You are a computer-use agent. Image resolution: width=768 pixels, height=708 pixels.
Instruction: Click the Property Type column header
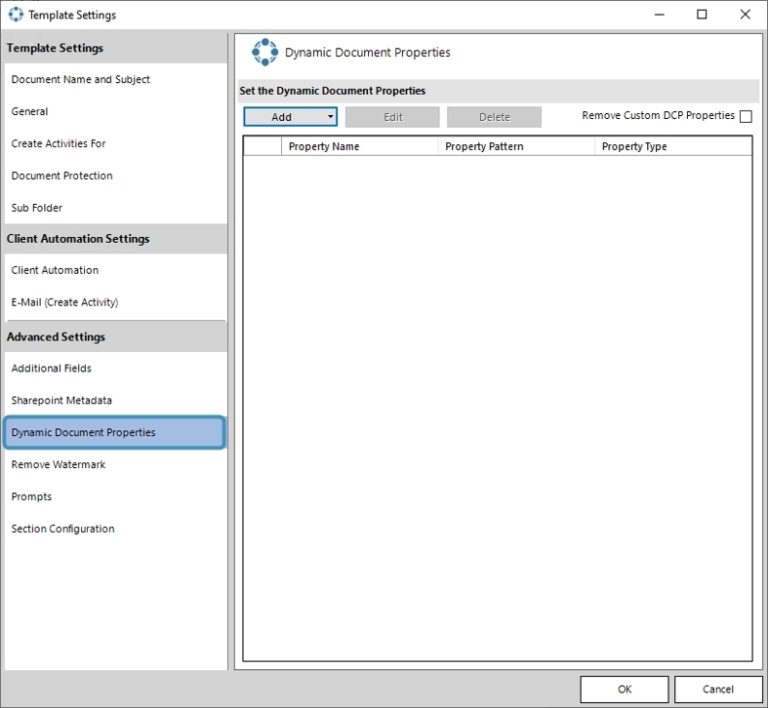coord(634,147)
